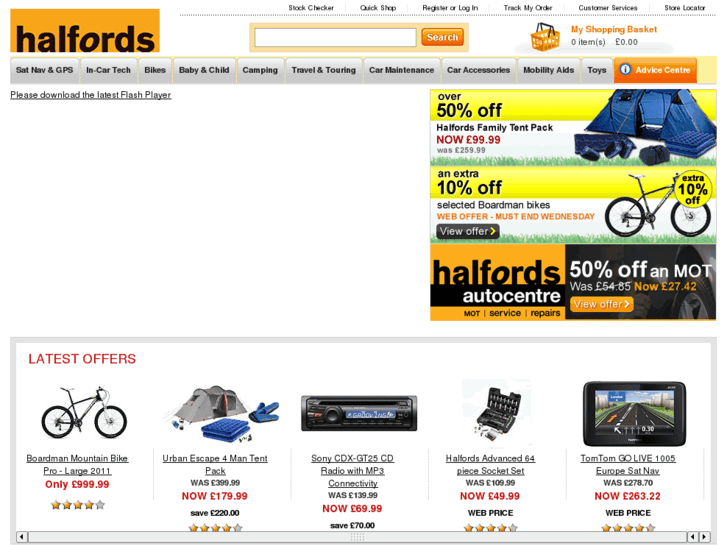
Task: View the 50% off MOT offer
Action: click(x=601, y=304)
